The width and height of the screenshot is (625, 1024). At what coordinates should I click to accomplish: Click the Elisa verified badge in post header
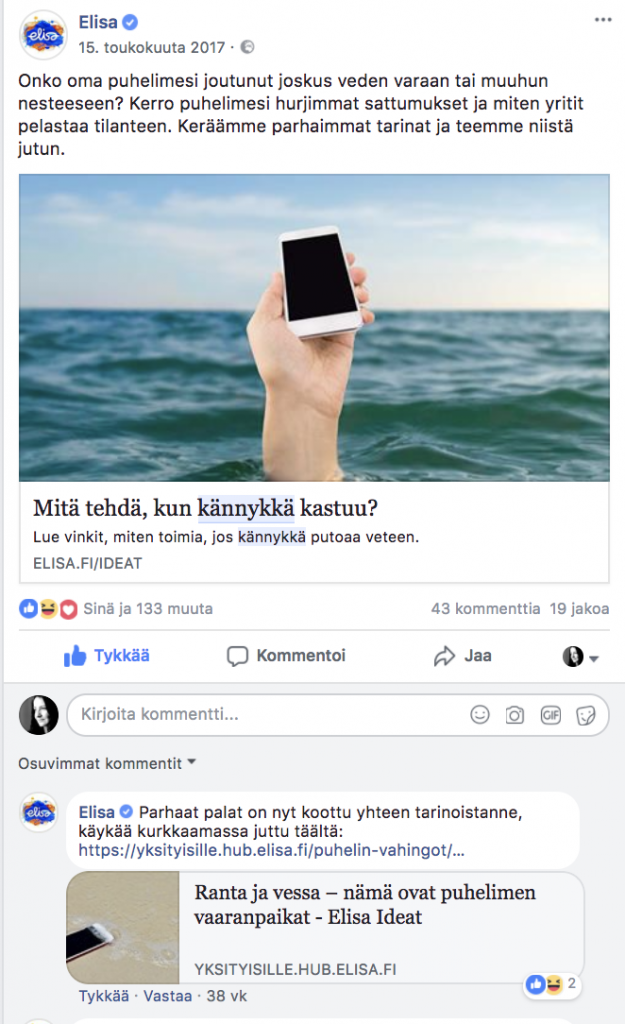[130, 22]
